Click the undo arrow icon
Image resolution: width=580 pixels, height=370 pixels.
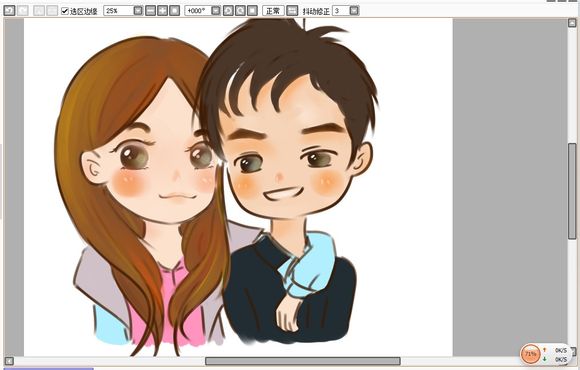(9, 10)
